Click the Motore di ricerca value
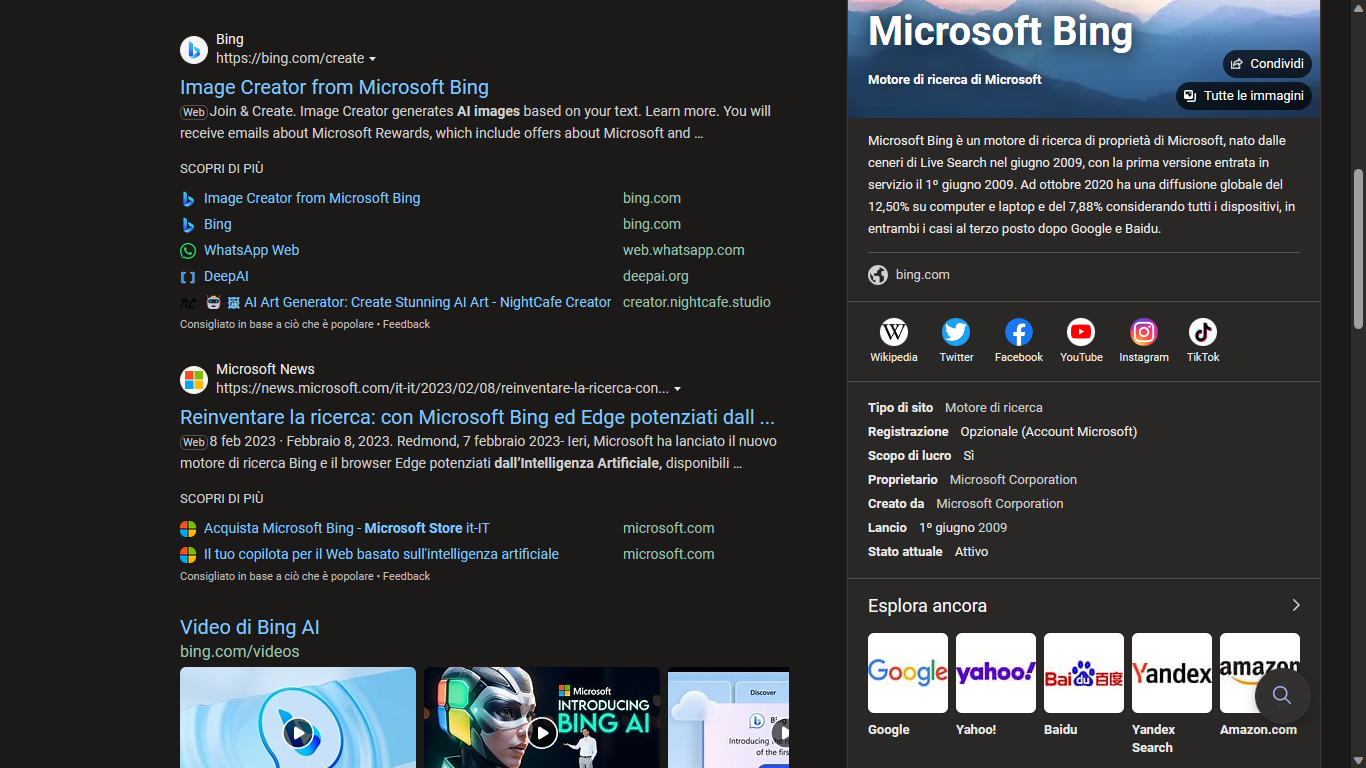 994,408
